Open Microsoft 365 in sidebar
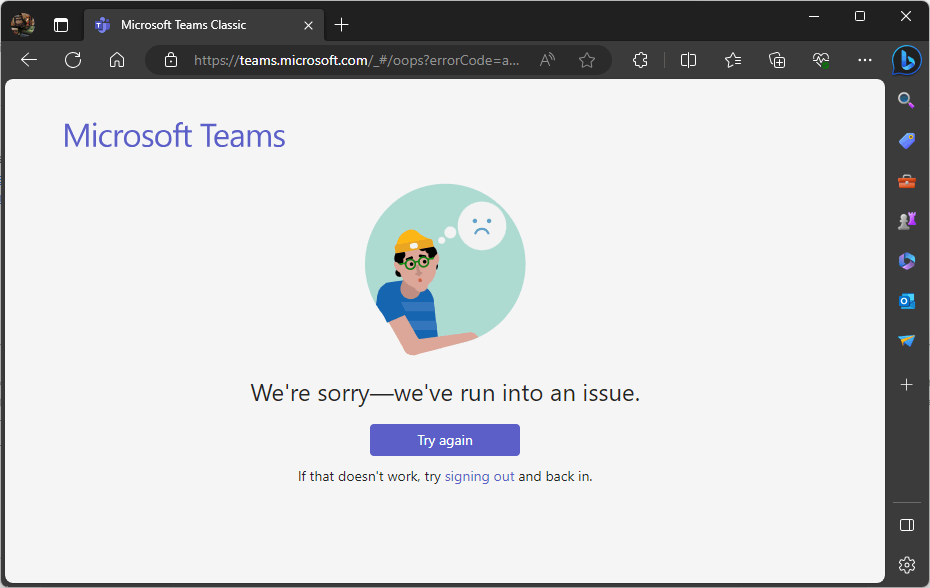 pos(906,261)
